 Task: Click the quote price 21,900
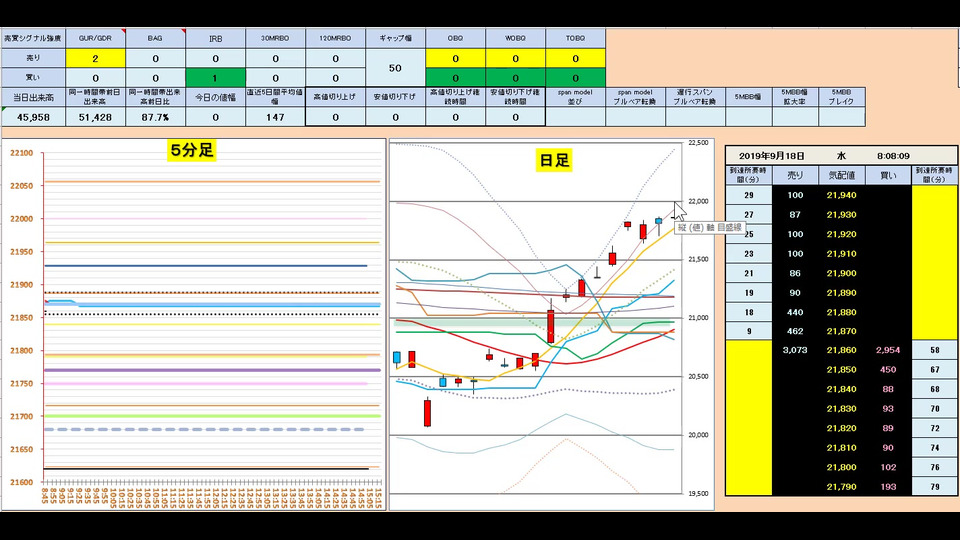click(841, 273)
